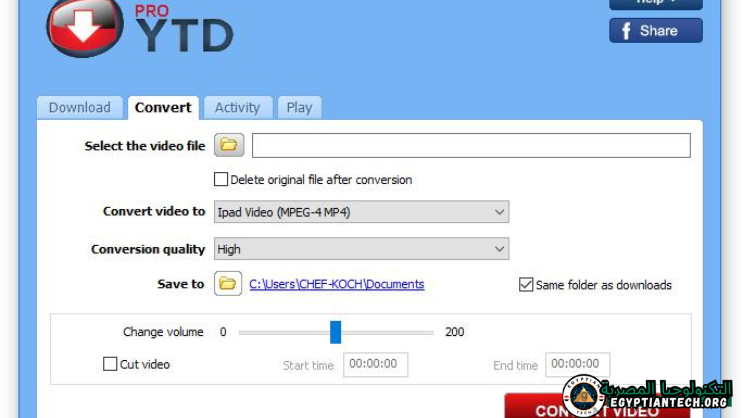This screenshot has height=418, width=743.
Task: Open the Activity tab
Action: [237, 108]
